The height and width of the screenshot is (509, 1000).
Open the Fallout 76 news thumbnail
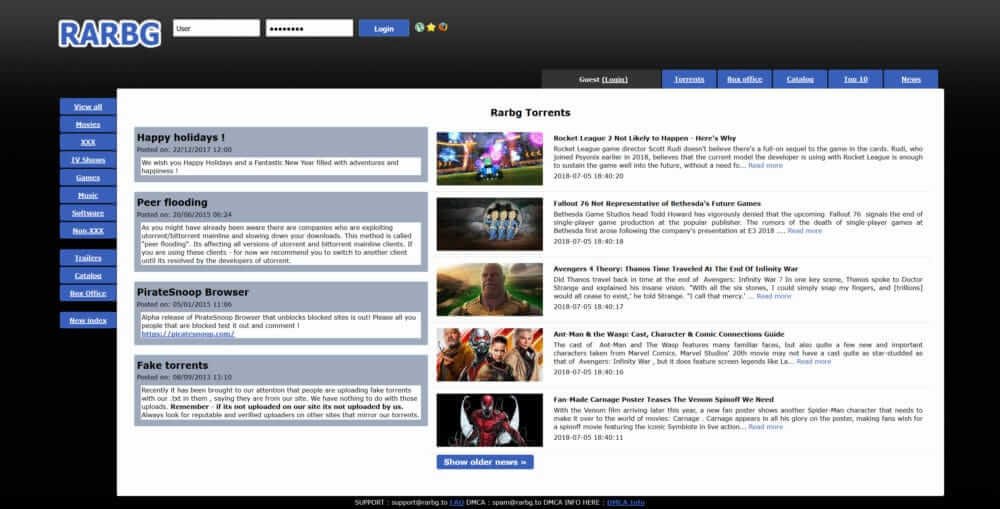489,224
